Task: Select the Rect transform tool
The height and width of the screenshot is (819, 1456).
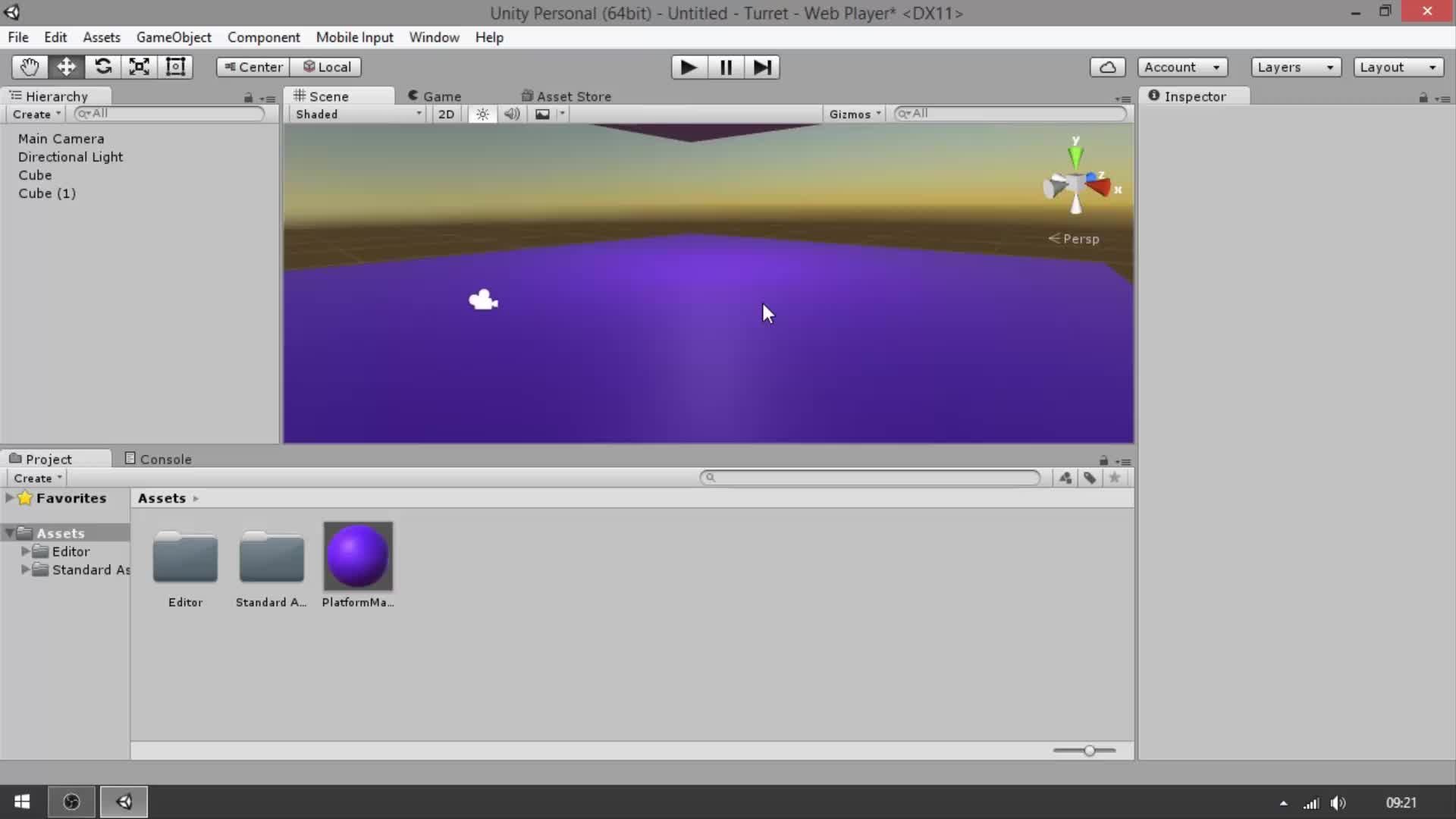Action: point(175,67)
